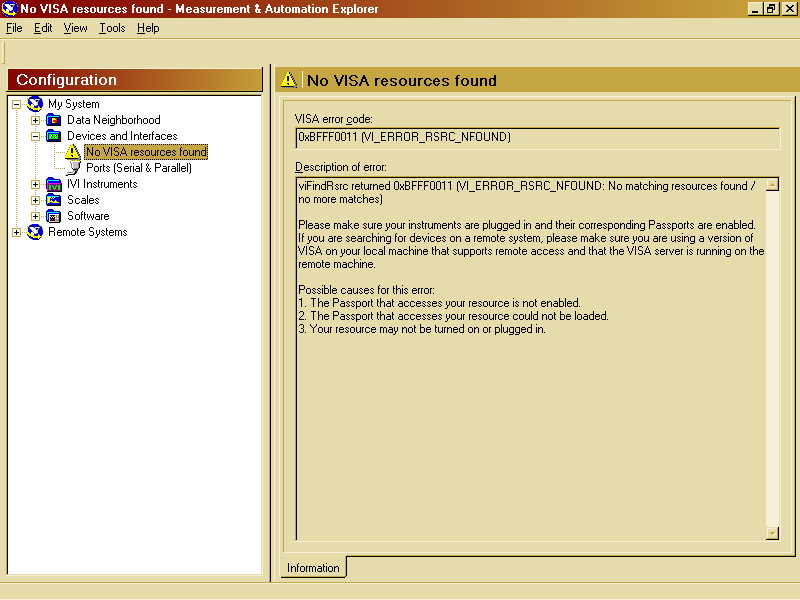Open the File menu
Image resolution: width=800 pixels, height=600 pixels.
[x=14, y=28]
